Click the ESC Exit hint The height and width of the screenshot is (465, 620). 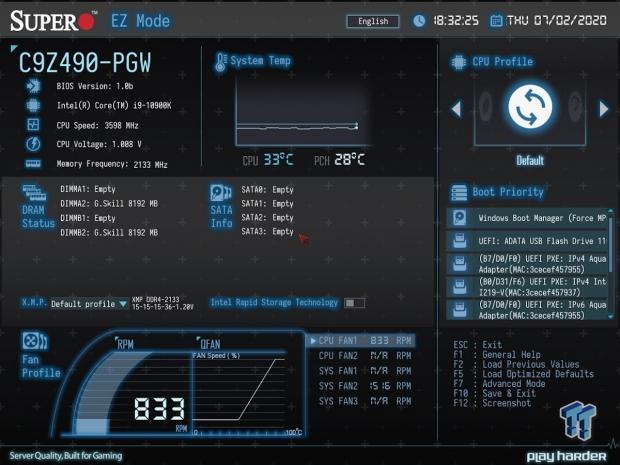[x=478, y=344]
